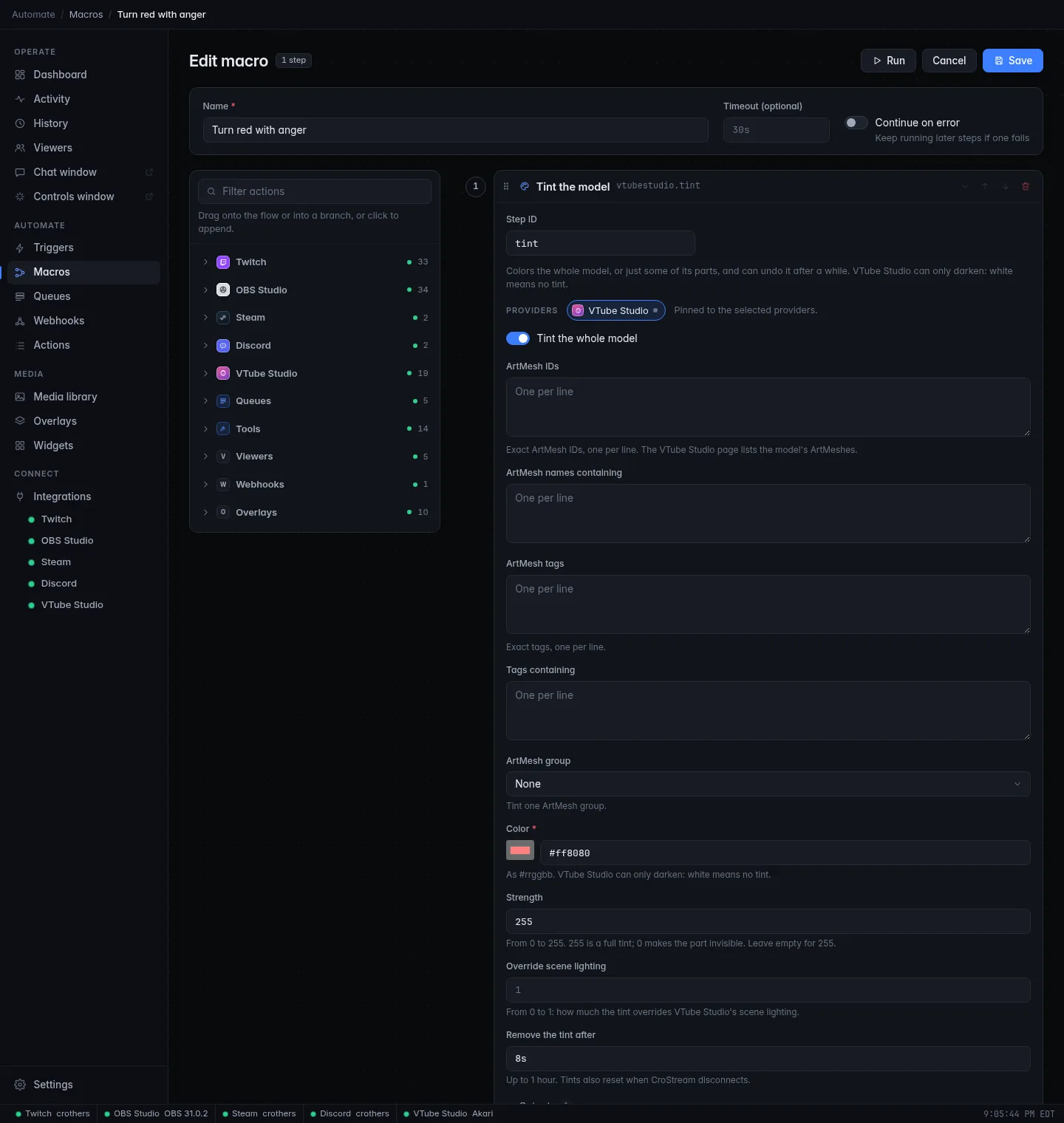Screen dimensions: 1064x1123
Task: Expand the Discord actions group
Action: tap(315, 345)
